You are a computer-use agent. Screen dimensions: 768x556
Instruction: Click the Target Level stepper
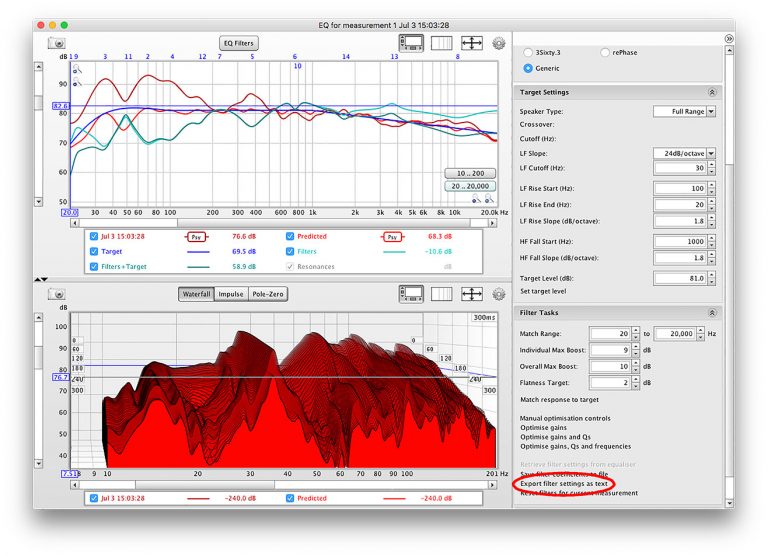(x=712, y=278)
